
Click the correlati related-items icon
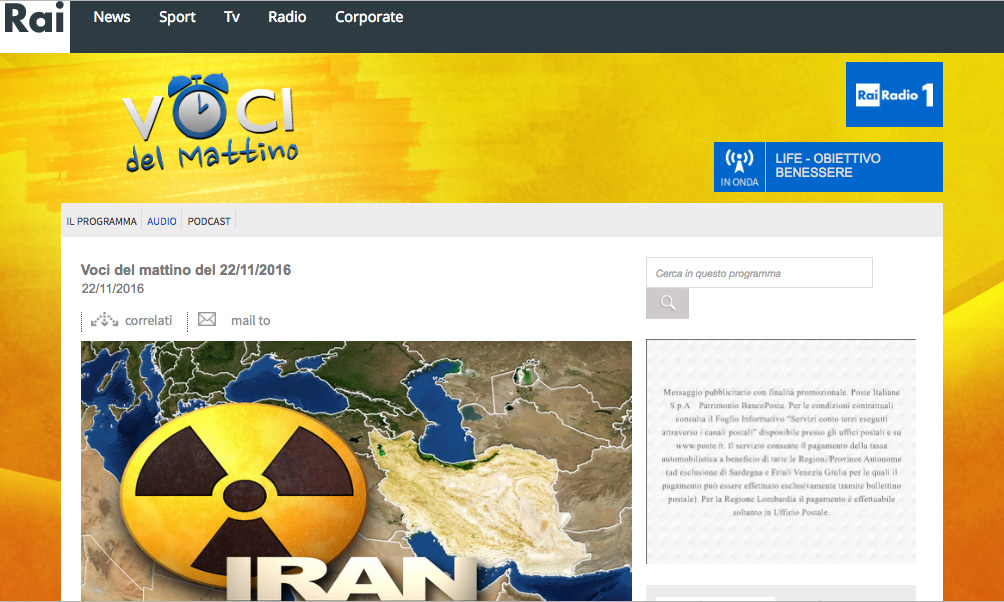104,320
